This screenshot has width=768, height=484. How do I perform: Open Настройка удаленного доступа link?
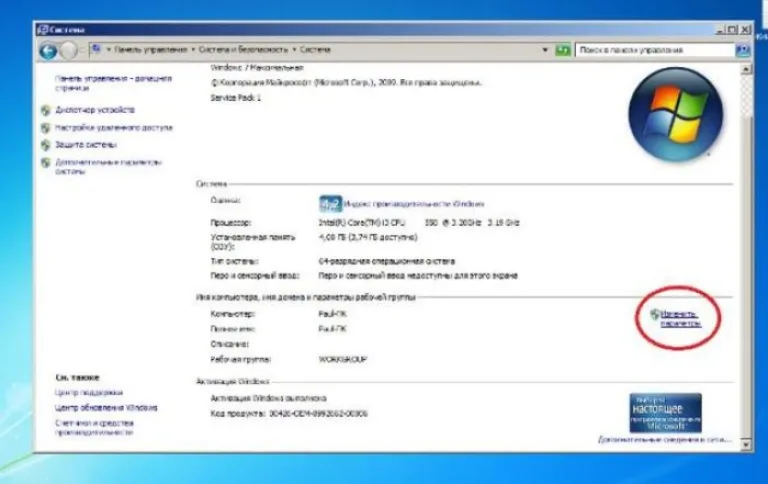pos(114,128)
